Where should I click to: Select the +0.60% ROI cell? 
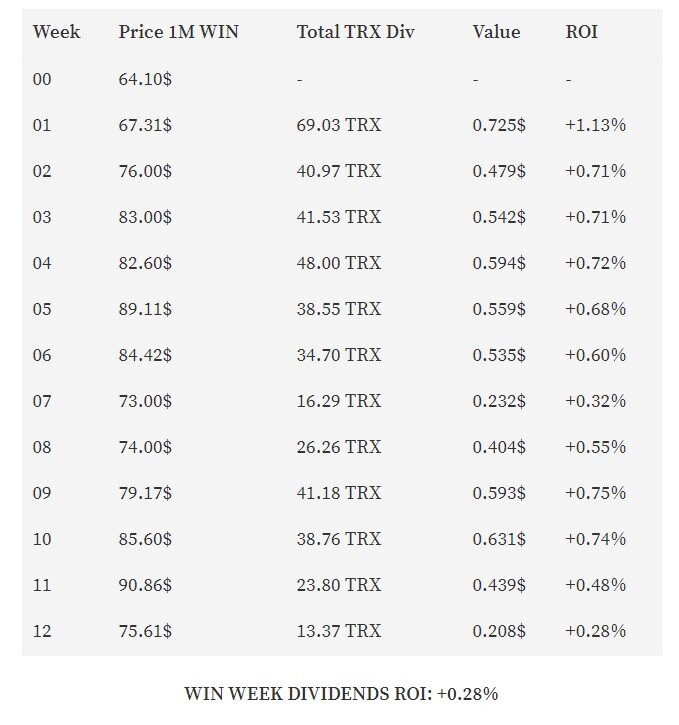click(x=595, y=355)
